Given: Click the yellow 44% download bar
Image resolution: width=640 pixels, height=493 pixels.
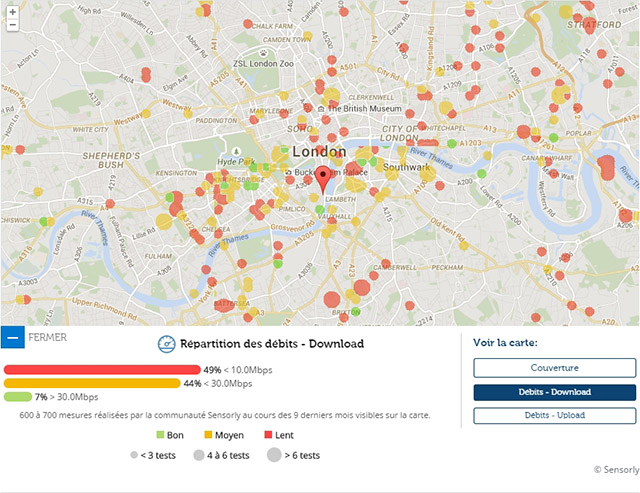Looking at the screenshot, I should point(92,383).
